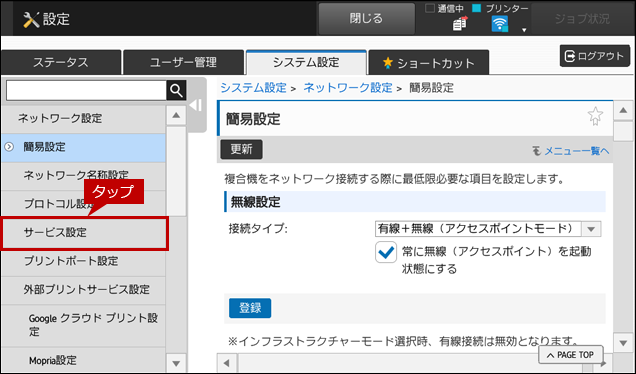Select システム設定 tab
The height and width of the screenshot is (374, 636).
pyautogui.click(x=306, y=62)
